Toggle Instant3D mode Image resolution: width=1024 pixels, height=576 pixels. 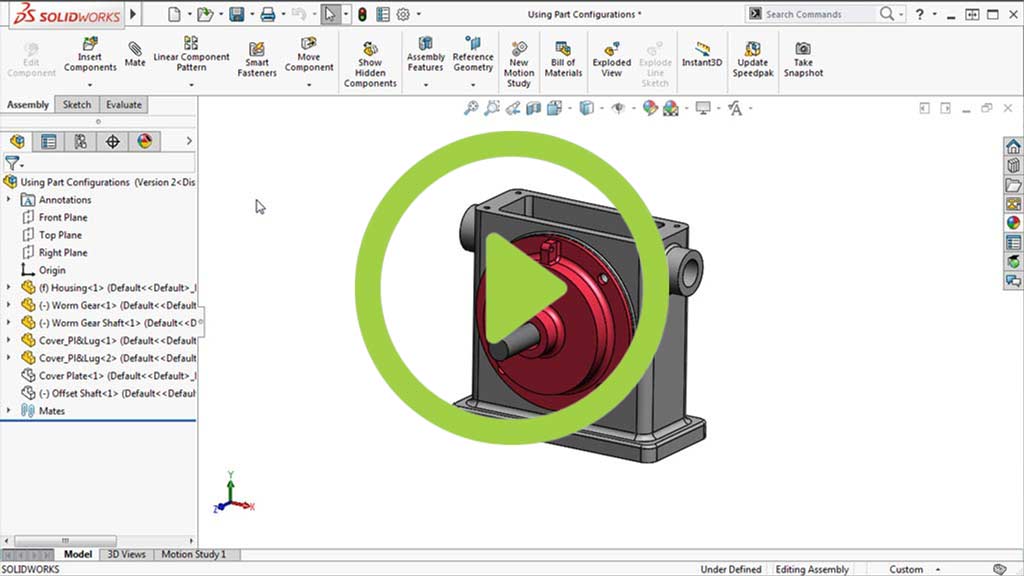click(x=702, y=50)
